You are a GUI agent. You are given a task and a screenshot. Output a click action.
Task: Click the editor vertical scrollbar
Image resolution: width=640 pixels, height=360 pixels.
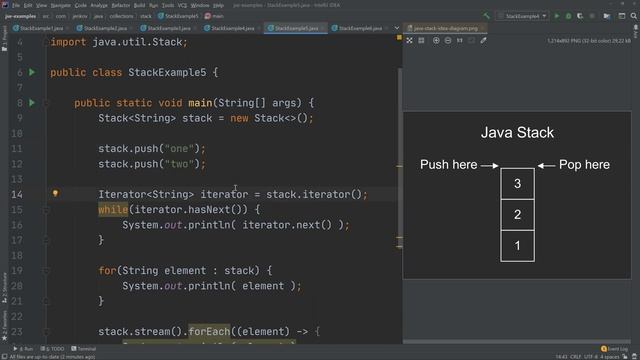point(400,157)
